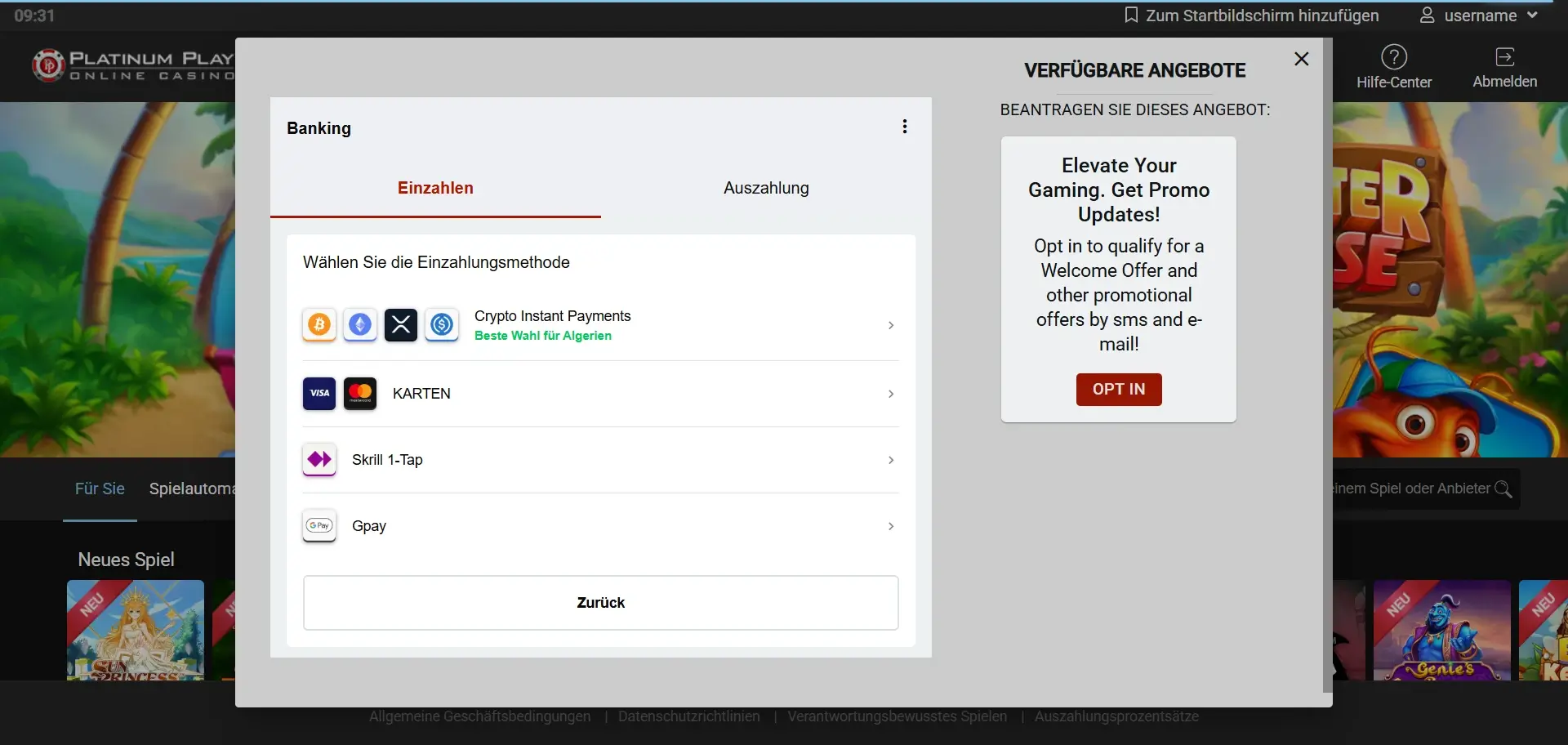Expand Crypto Instant Payments chevron
This screenshot has height=745, width=1568.
[891, 325]
